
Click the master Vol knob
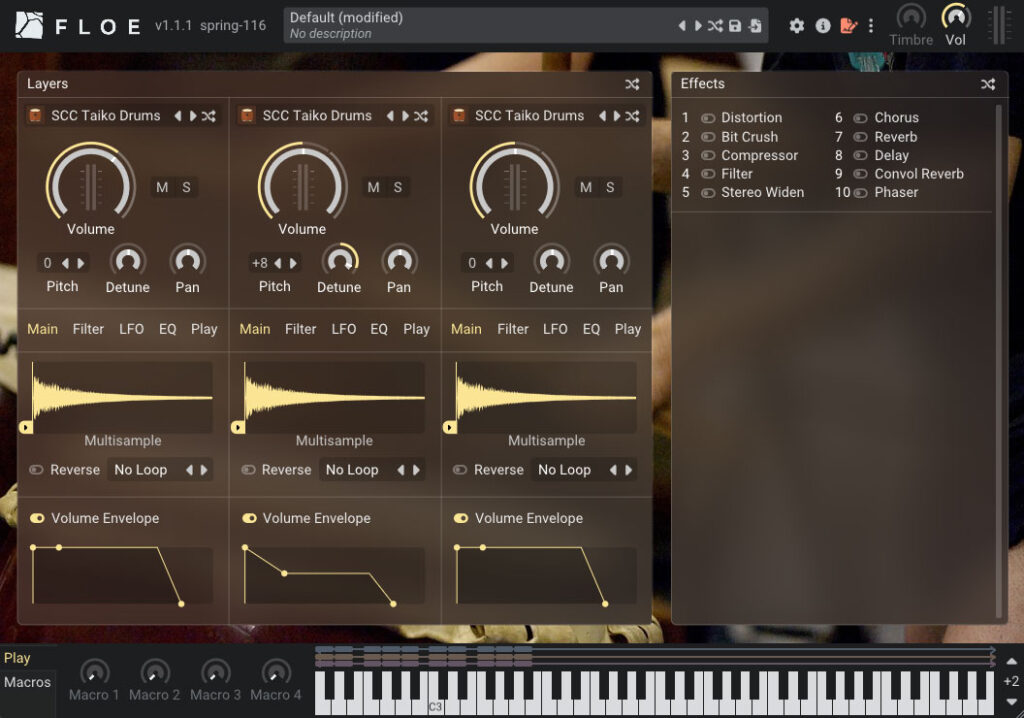(956, 18)
